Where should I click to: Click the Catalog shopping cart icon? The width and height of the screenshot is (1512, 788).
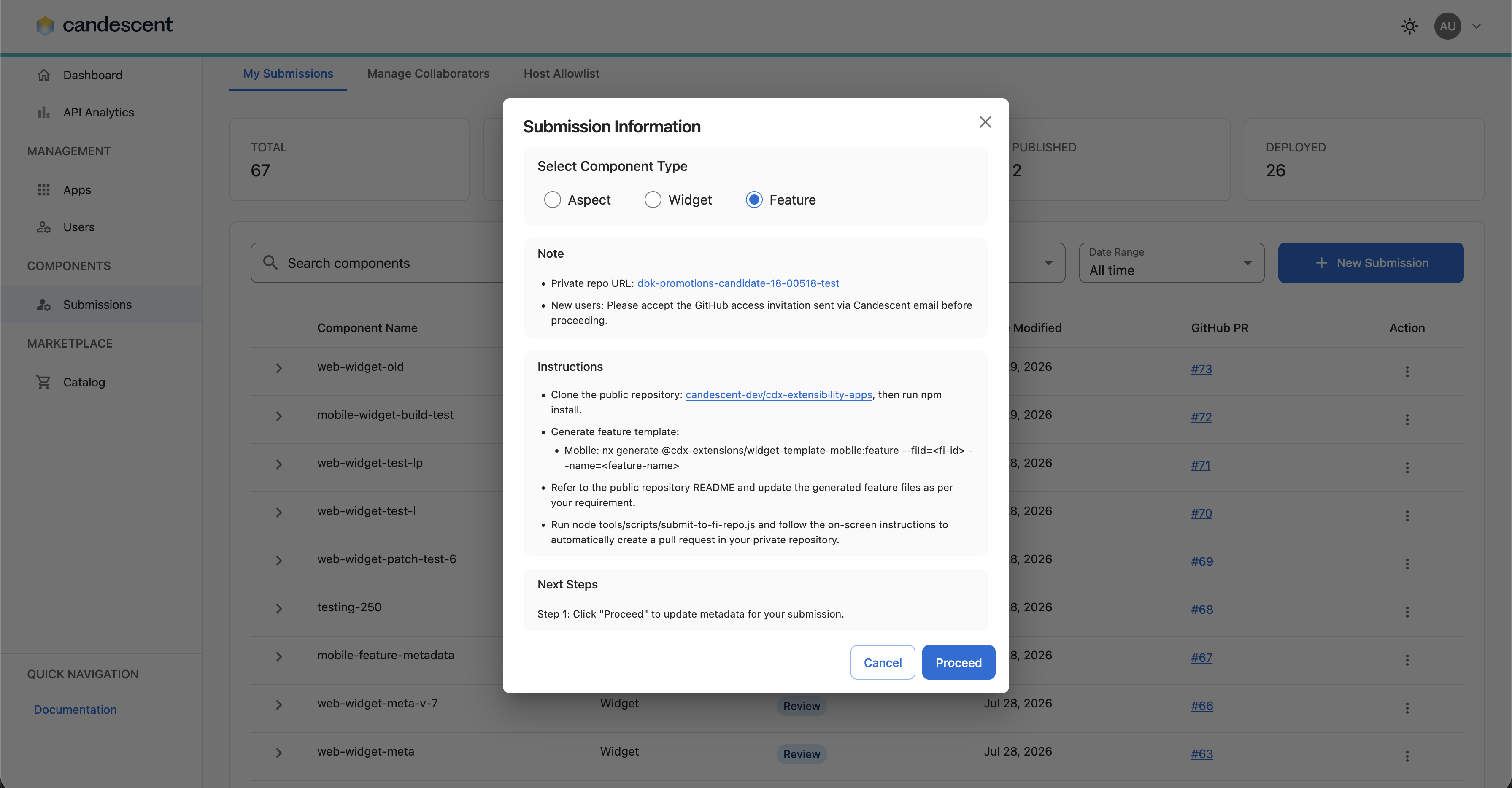[44, 382]
